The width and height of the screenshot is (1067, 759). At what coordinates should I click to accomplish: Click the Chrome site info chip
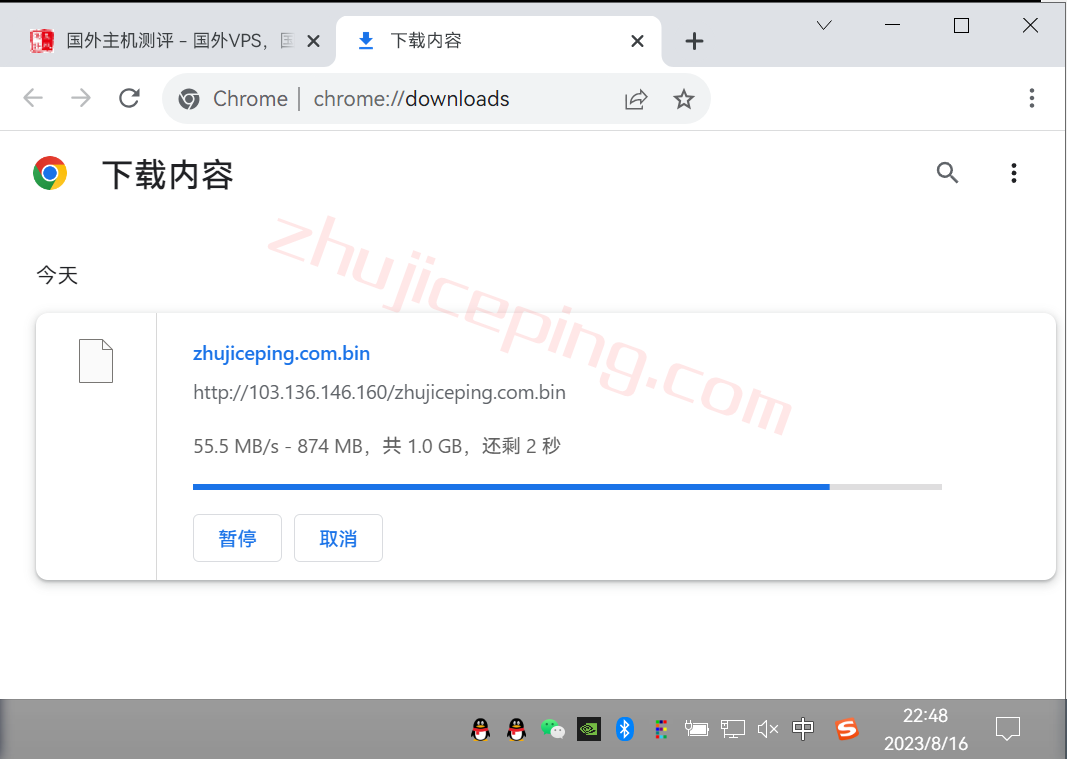(233, 99)
